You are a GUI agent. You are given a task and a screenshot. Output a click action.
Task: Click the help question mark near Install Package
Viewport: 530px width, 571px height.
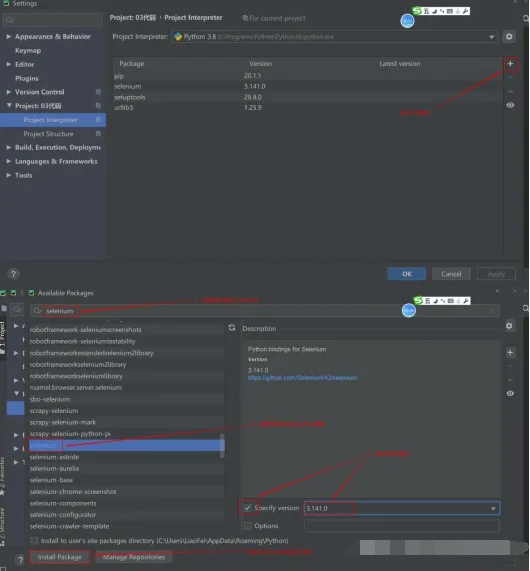pyautogui.click(x=20, y=559)
